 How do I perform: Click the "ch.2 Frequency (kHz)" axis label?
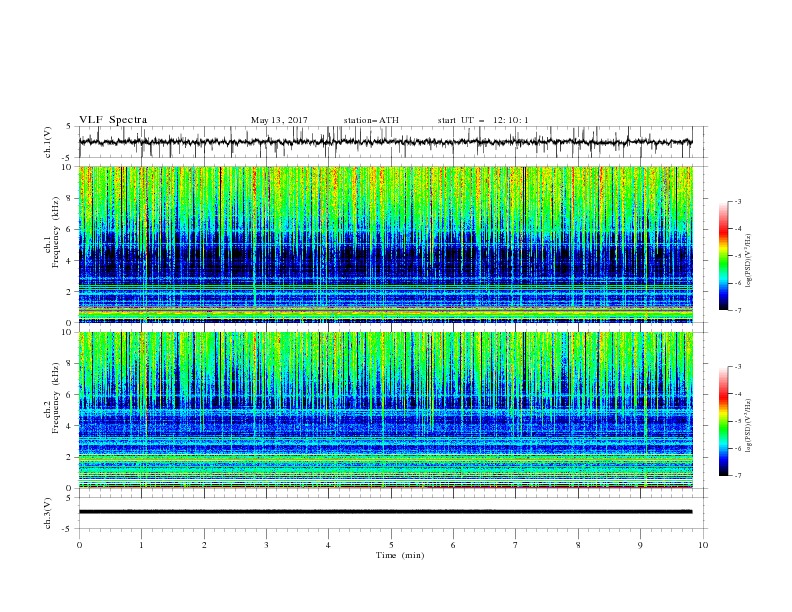(52, 398)
